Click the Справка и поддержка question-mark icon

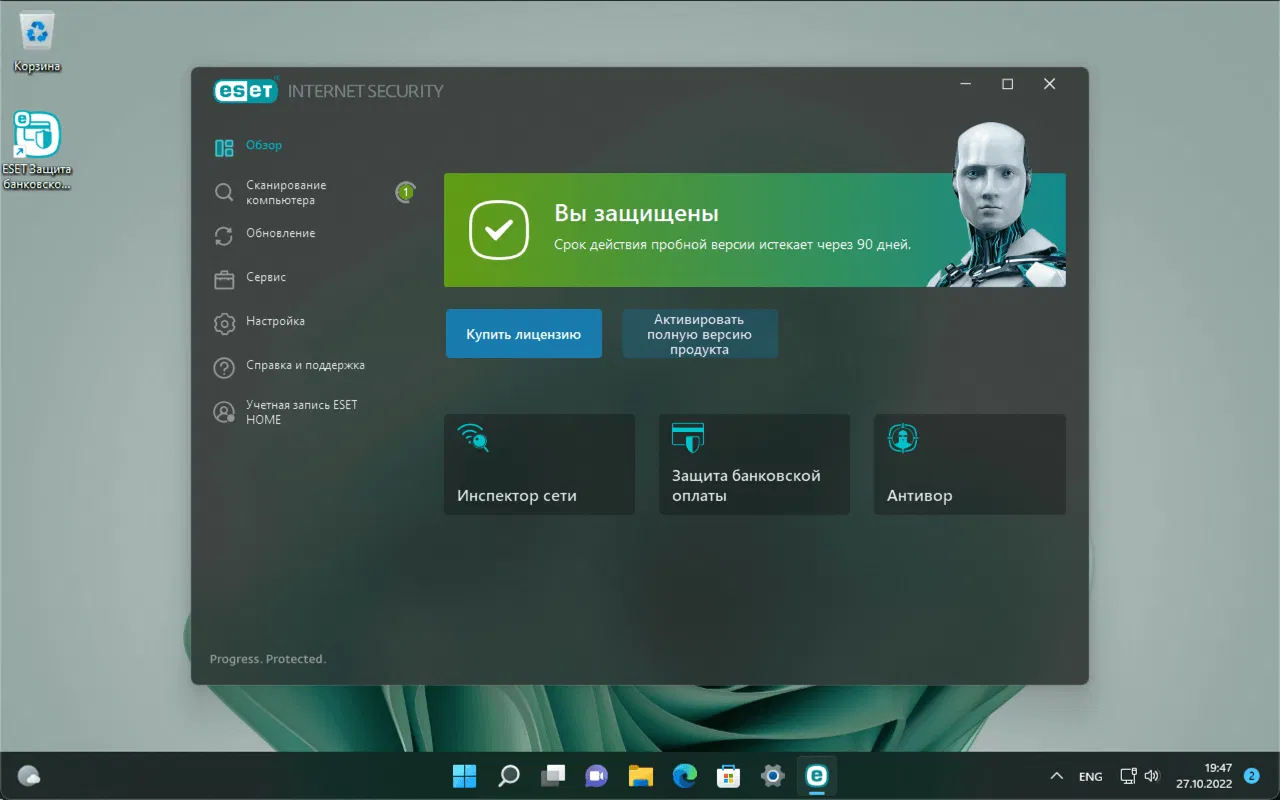pos(223,366)
